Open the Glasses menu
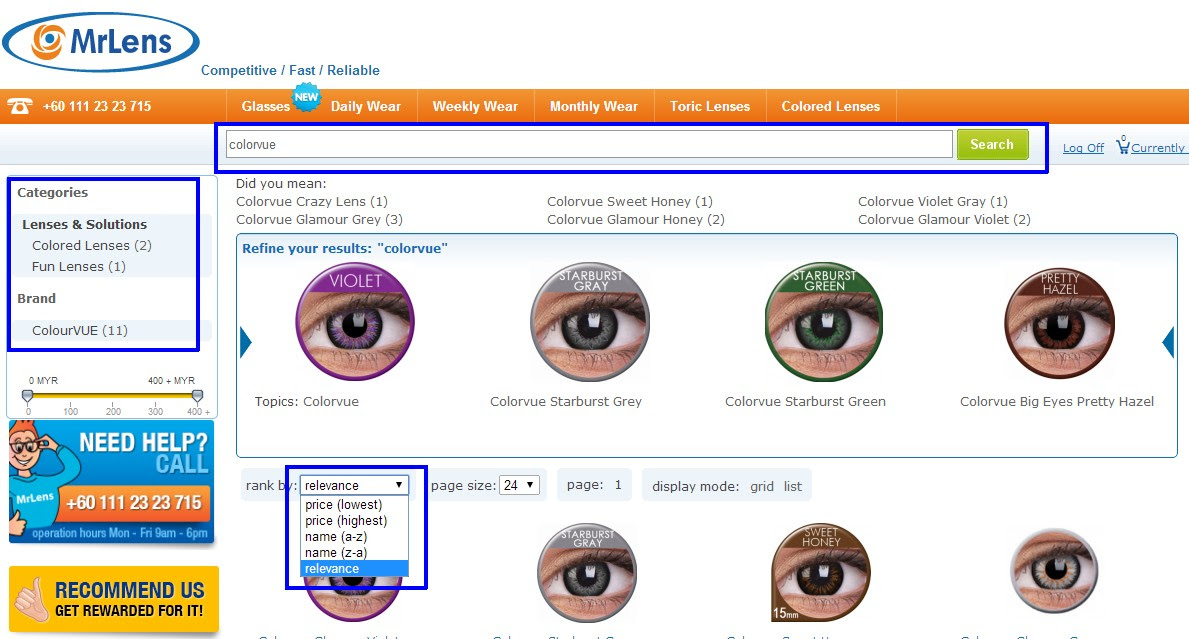This screenshot has height=639, width=1189. coord(265,106)
